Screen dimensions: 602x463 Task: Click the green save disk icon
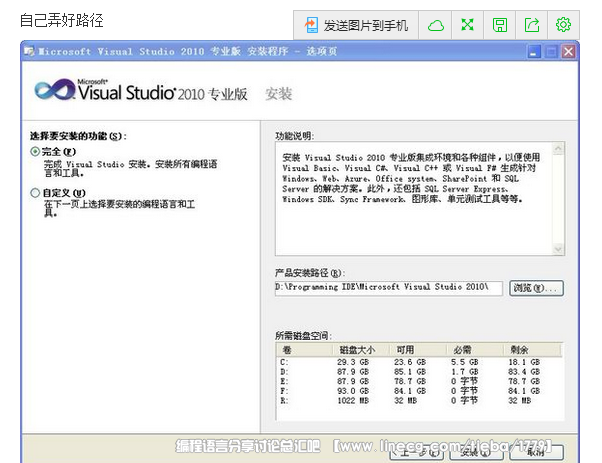(499, 25)
